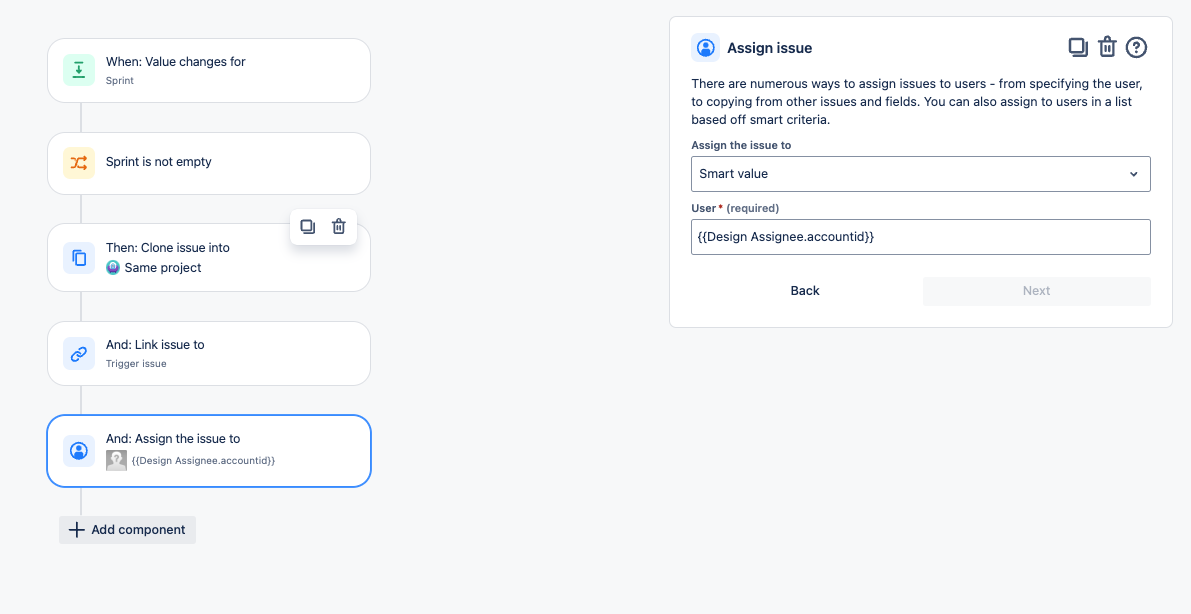Click the Clone issue copy icon
The height and width of the screenshot is (614, 1191).
point(79,258)
